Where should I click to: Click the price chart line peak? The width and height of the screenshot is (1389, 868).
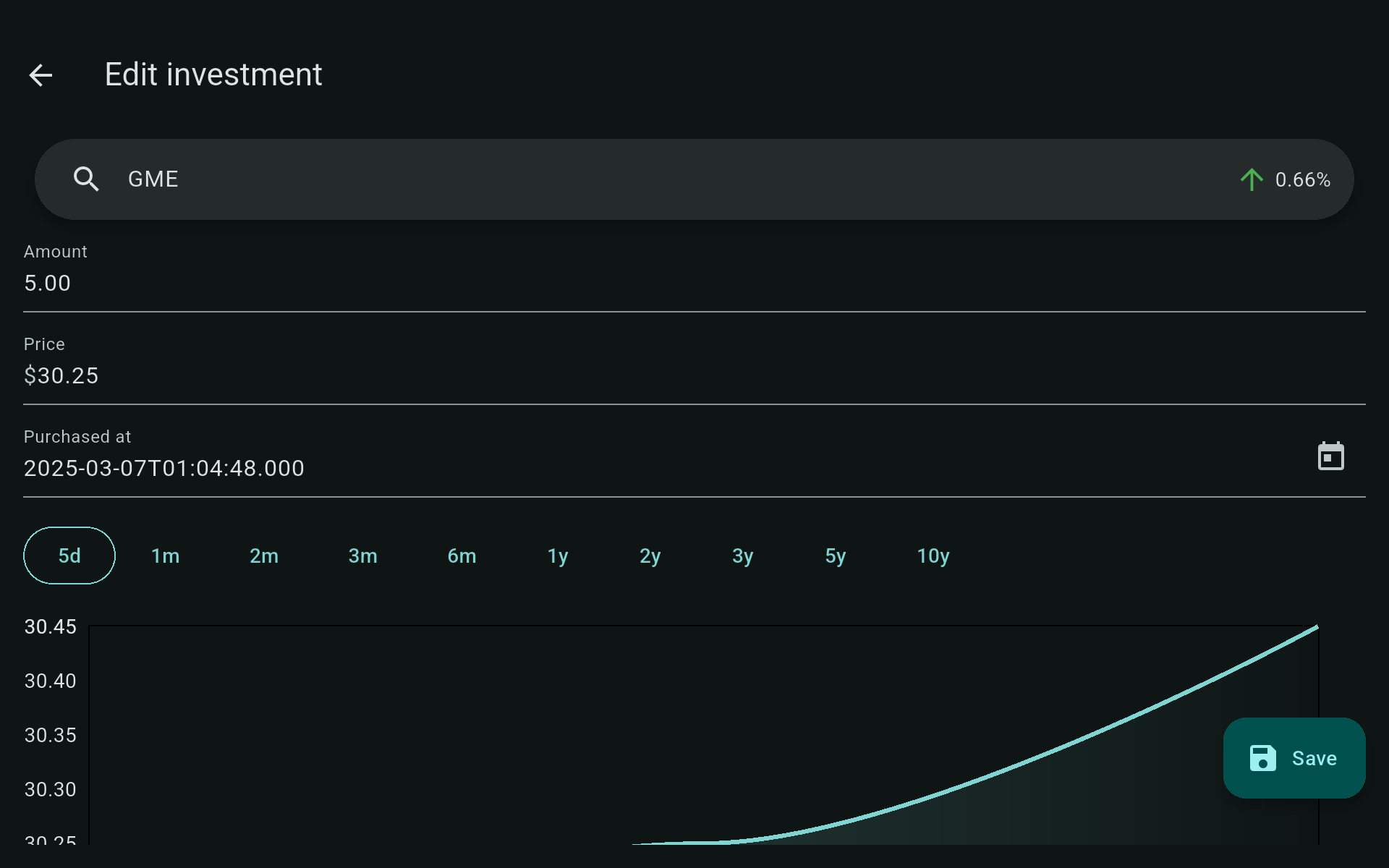pyautogui.click(x=1316, y=628)
